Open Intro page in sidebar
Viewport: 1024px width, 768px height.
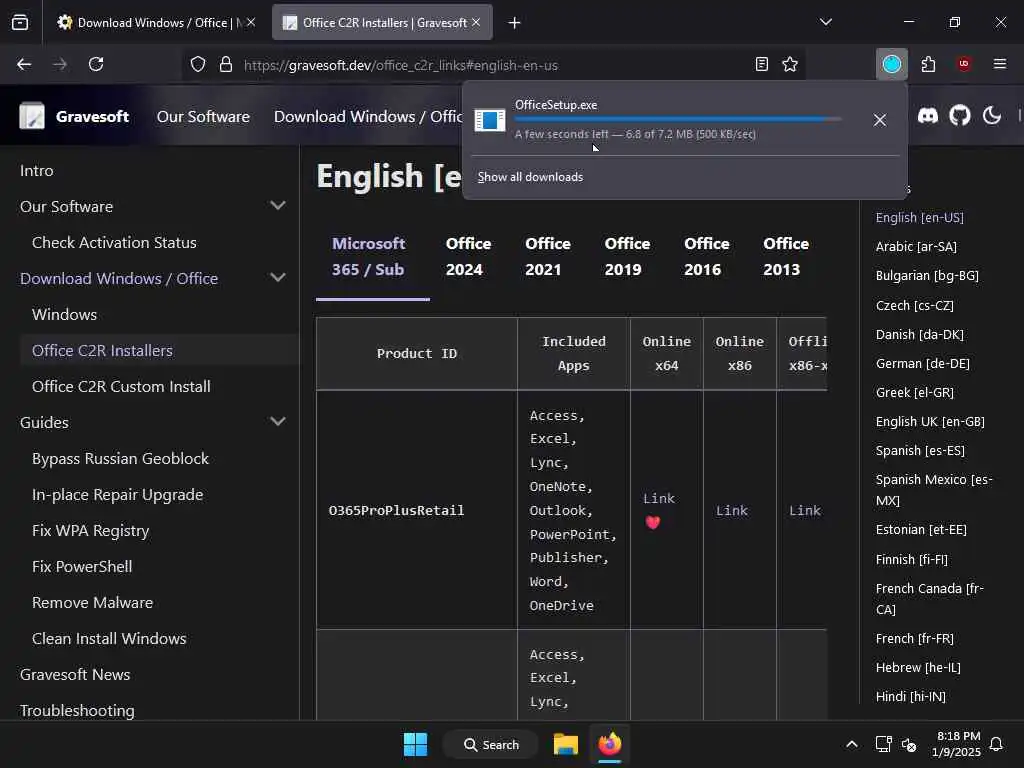(x=37, y=170)
